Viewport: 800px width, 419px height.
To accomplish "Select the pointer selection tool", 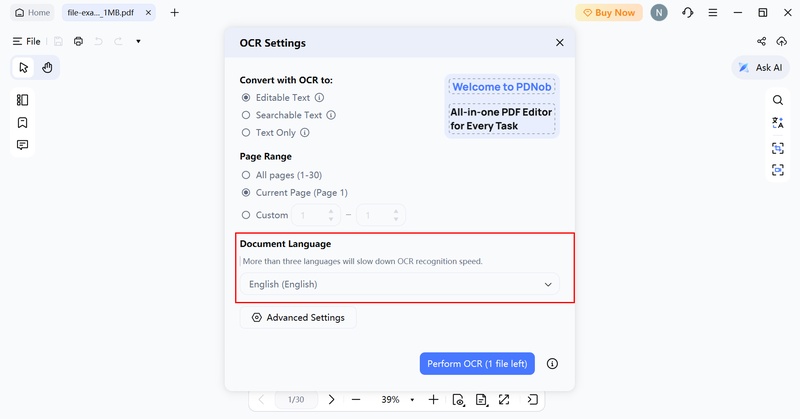I will pyautogui.click(x=23, y=67).
